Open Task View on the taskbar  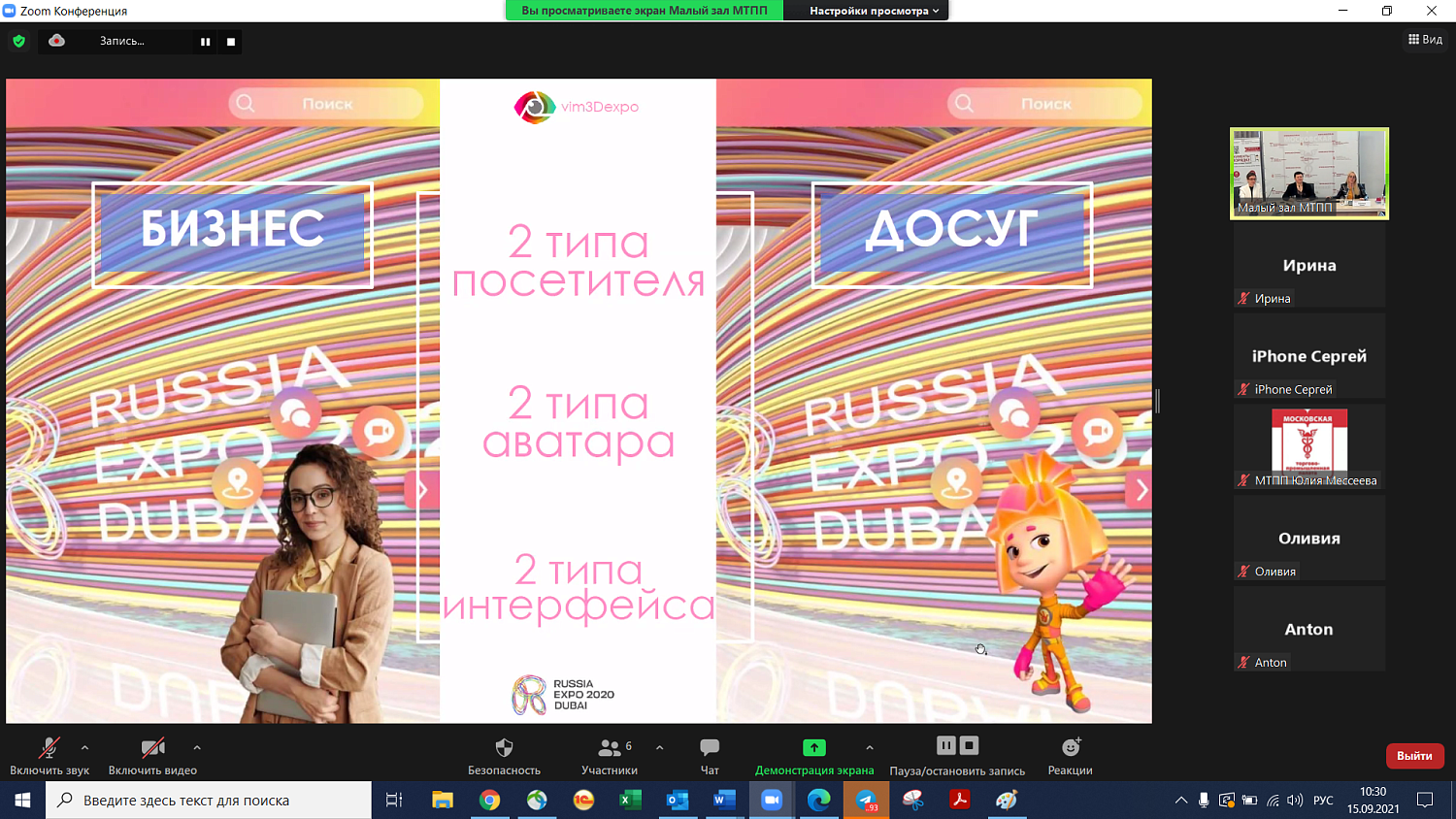coord(394,801)
